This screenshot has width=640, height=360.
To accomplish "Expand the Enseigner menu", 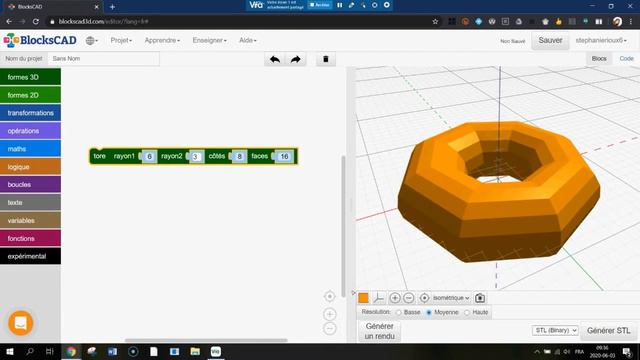I will (x=209, y=40).
